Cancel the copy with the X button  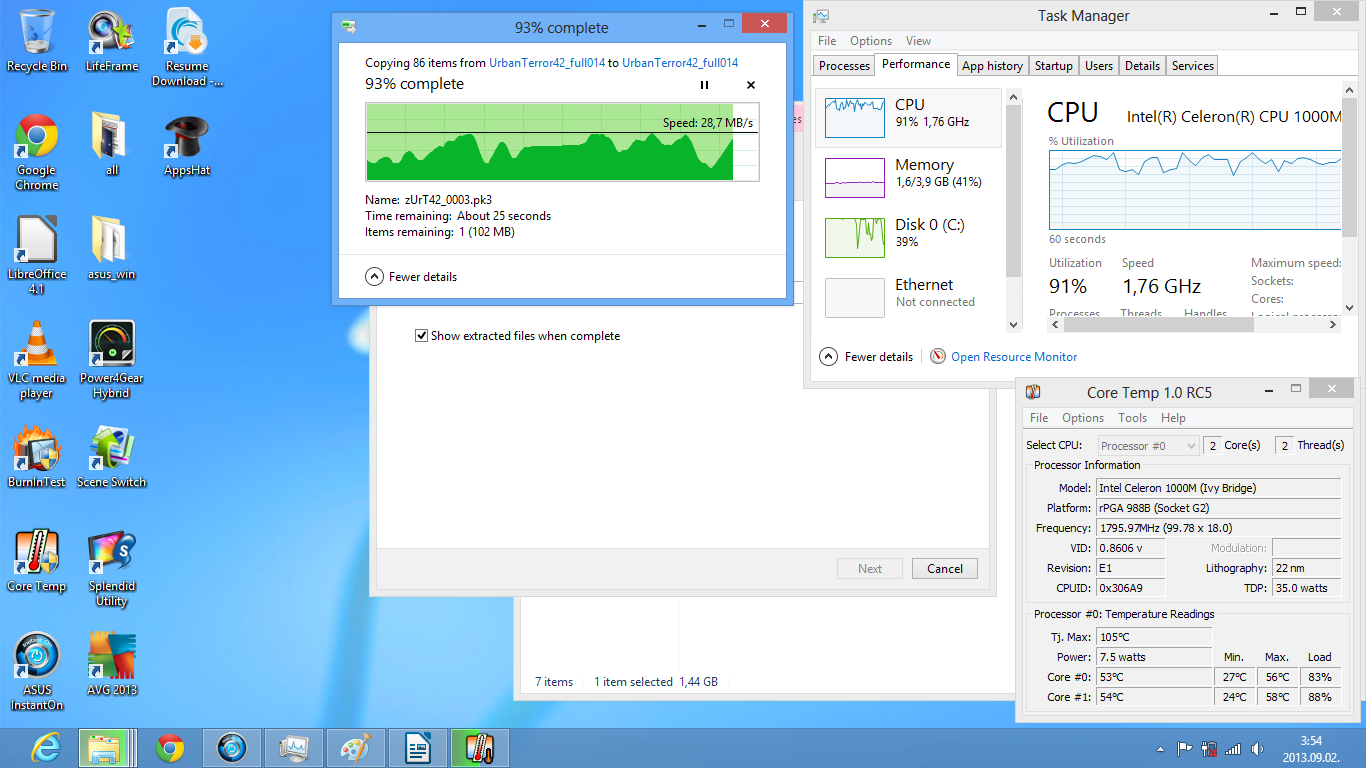coord(751,85)
